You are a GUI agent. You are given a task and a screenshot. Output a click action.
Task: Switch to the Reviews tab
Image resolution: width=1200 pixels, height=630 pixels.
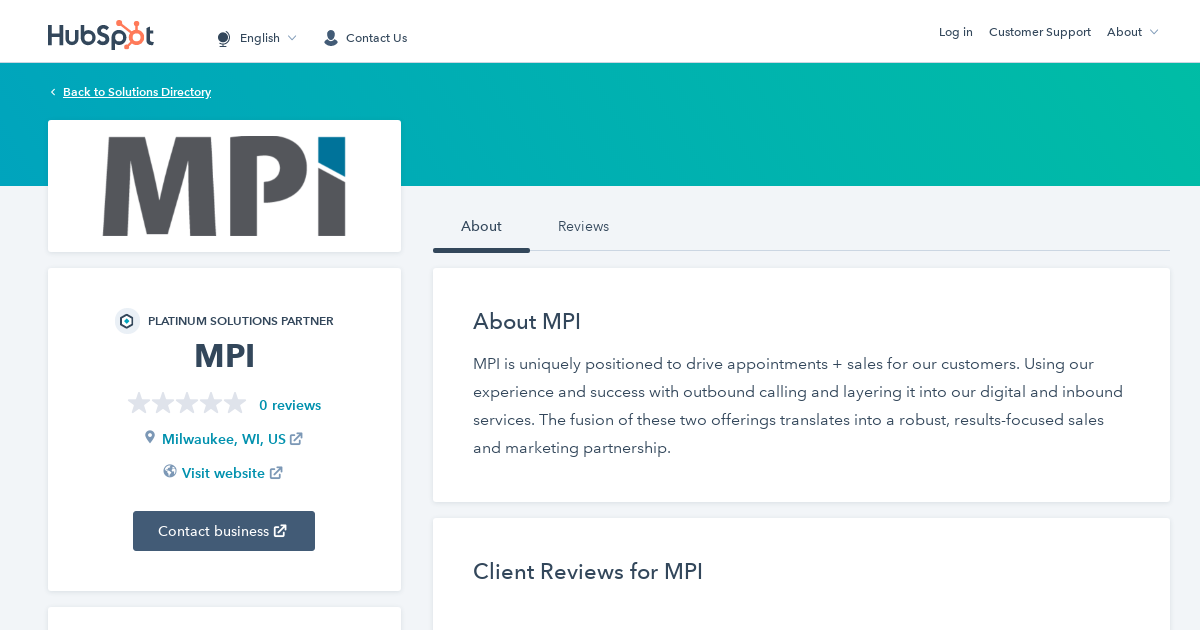[583, 227]
